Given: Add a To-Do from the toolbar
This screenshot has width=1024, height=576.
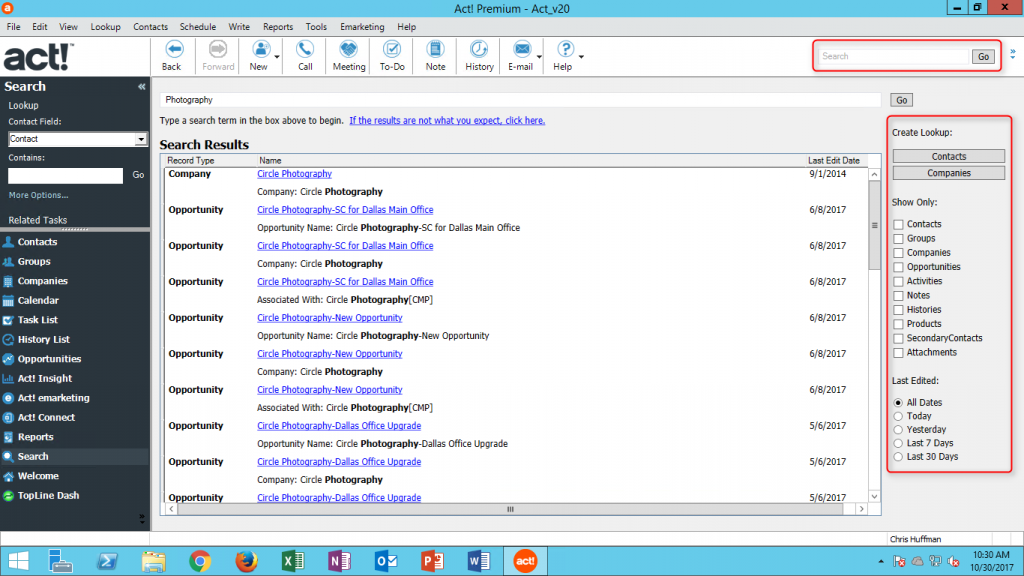Looking at the screenshot, I should pyautogui.click(x=392, y=56).
